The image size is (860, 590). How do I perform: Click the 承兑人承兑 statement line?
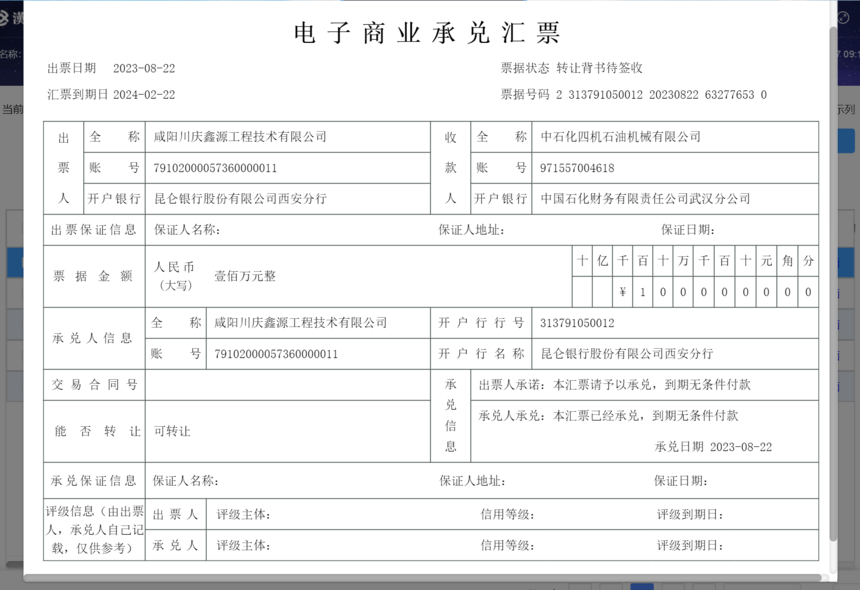coord(608,416)
